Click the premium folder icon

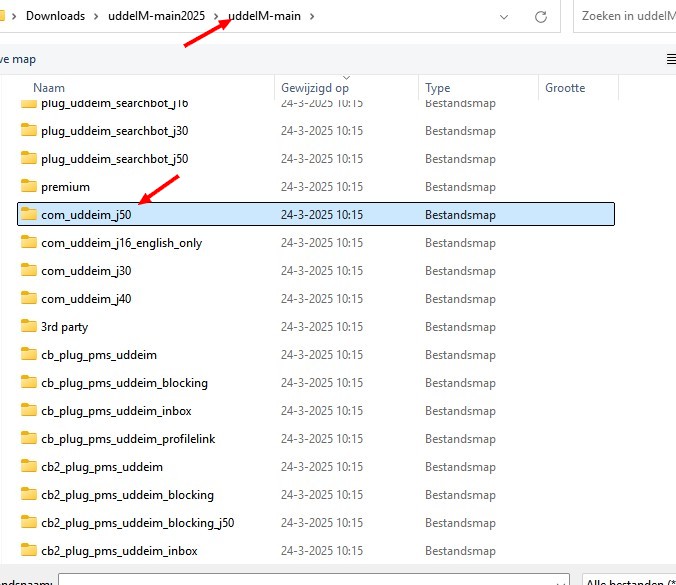29,187
